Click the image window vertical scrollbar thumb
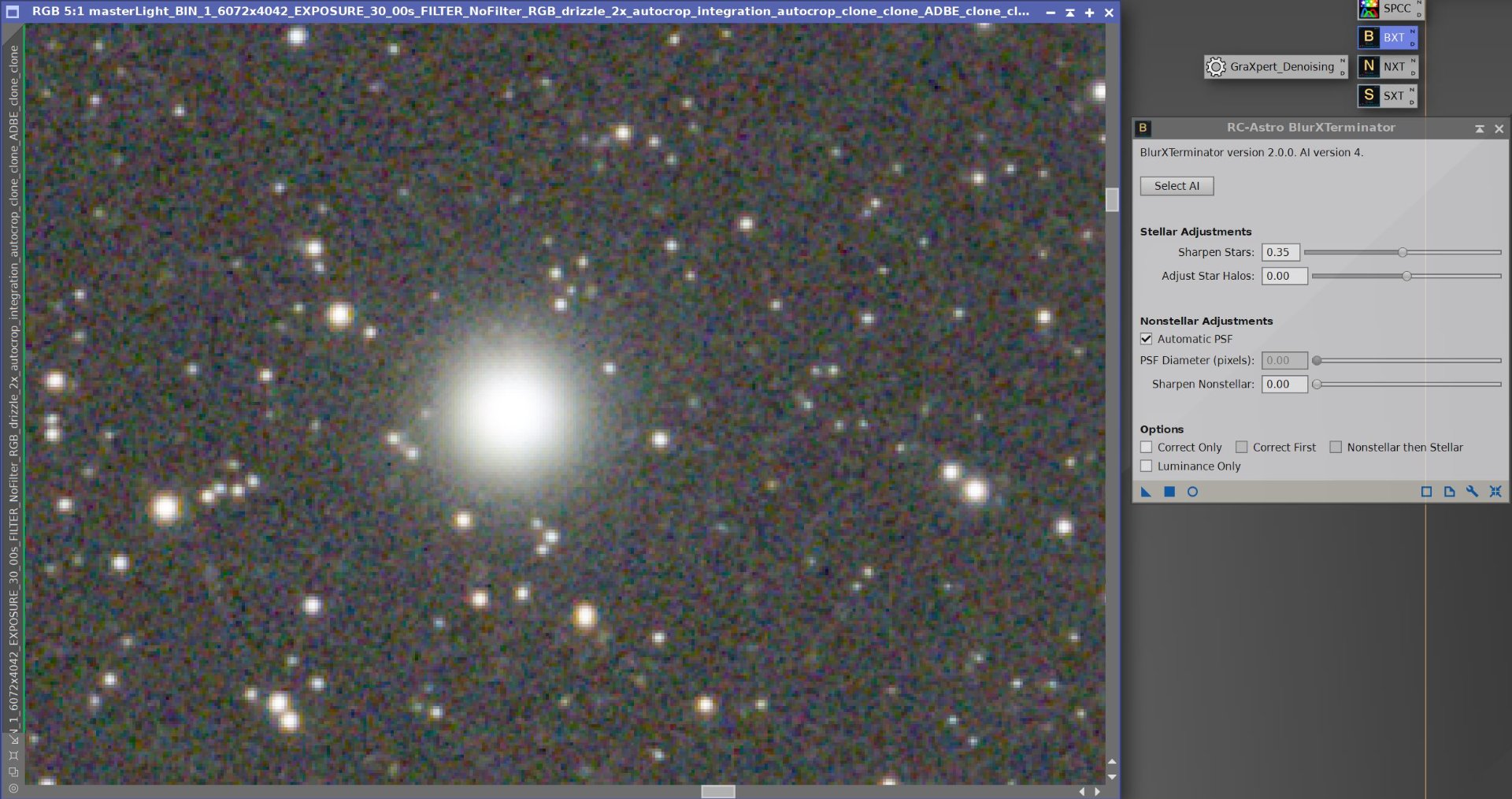 click(x=1112, y=199)
